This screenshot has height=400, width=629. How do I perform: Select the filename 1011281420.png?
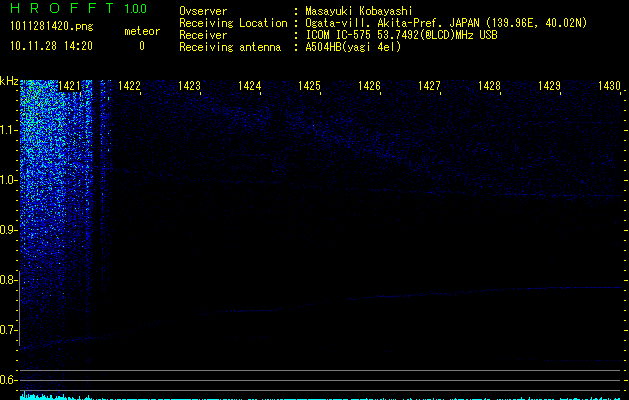click(x=52, y=27)
